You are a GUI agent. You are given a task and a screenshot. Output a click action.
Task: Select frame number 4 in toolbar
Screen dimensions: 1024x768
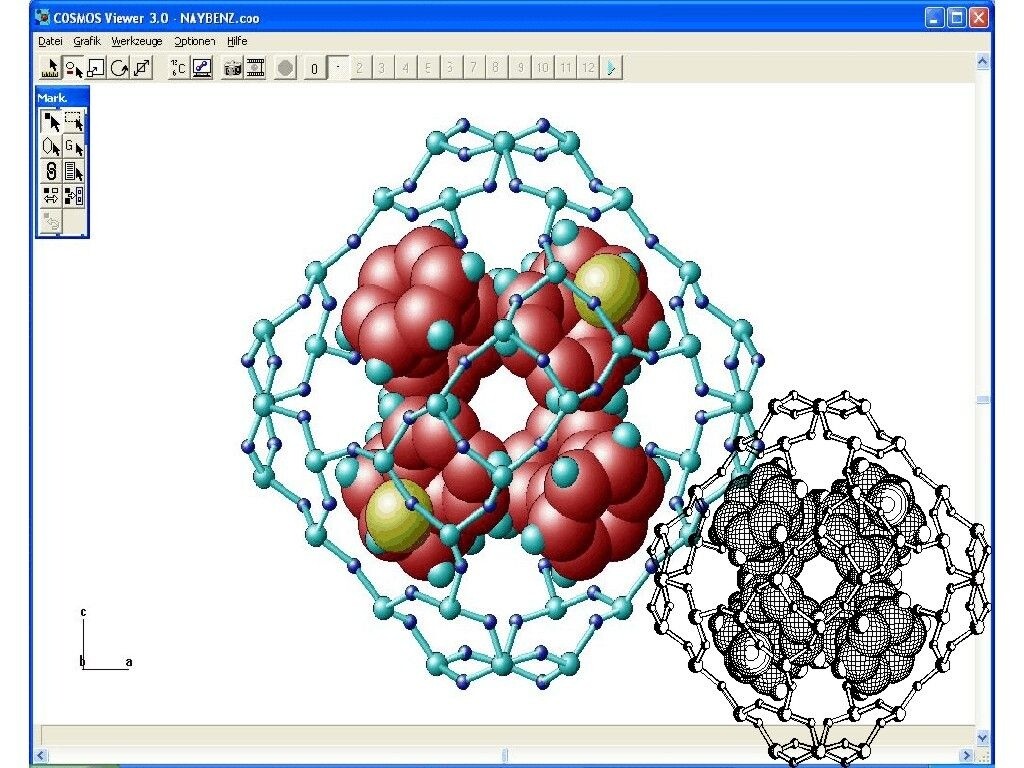[405, 67]
